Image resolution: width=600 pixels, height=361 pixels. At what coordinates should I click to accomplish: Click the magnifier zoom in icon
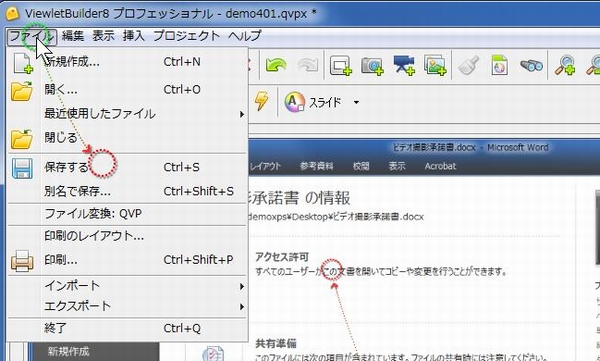[565, 65]
